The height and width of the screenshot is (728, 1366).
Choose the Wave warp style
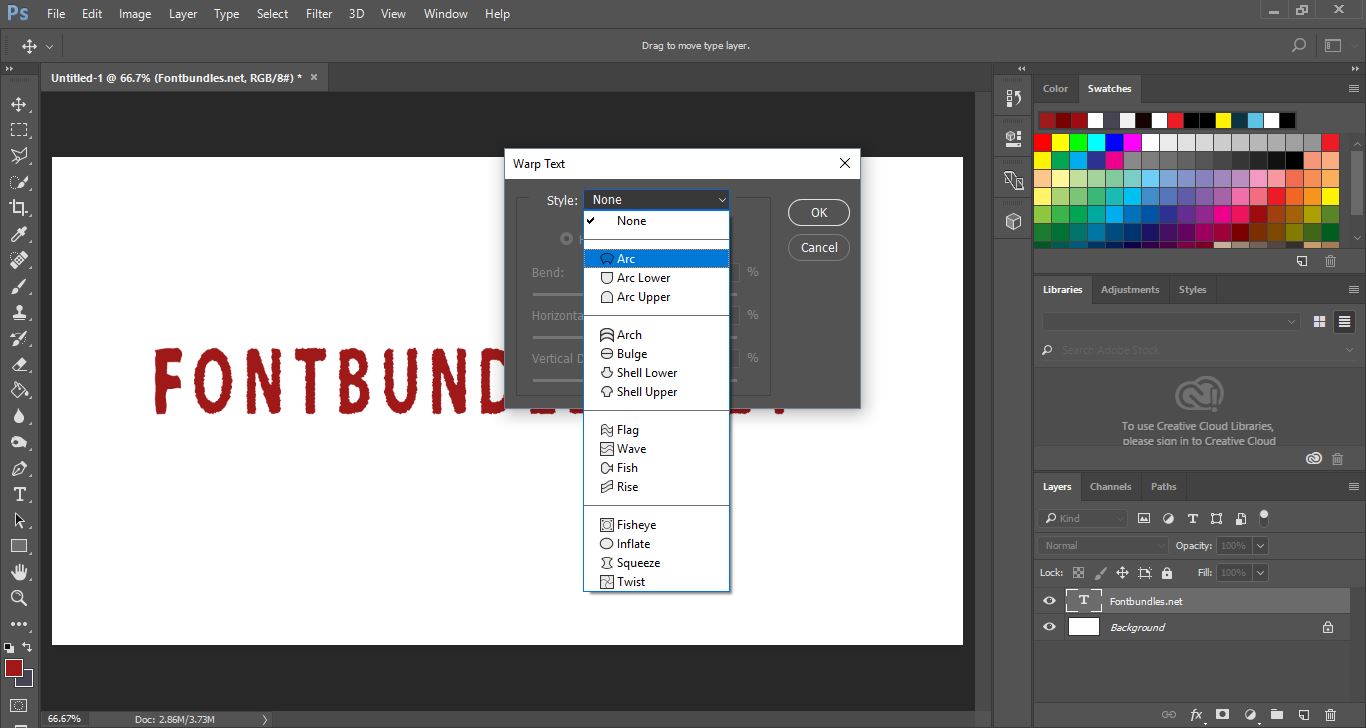(x=629, y=448)
